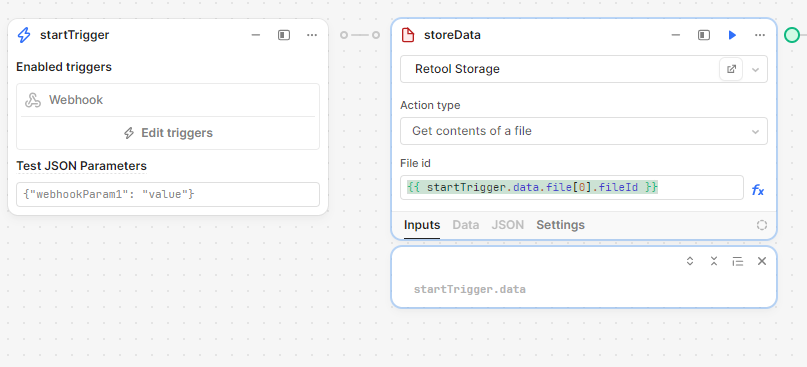This screenshot has height=367, width=807.
Task: Open the Action type dropdown
Action: [x=584, y=131]
